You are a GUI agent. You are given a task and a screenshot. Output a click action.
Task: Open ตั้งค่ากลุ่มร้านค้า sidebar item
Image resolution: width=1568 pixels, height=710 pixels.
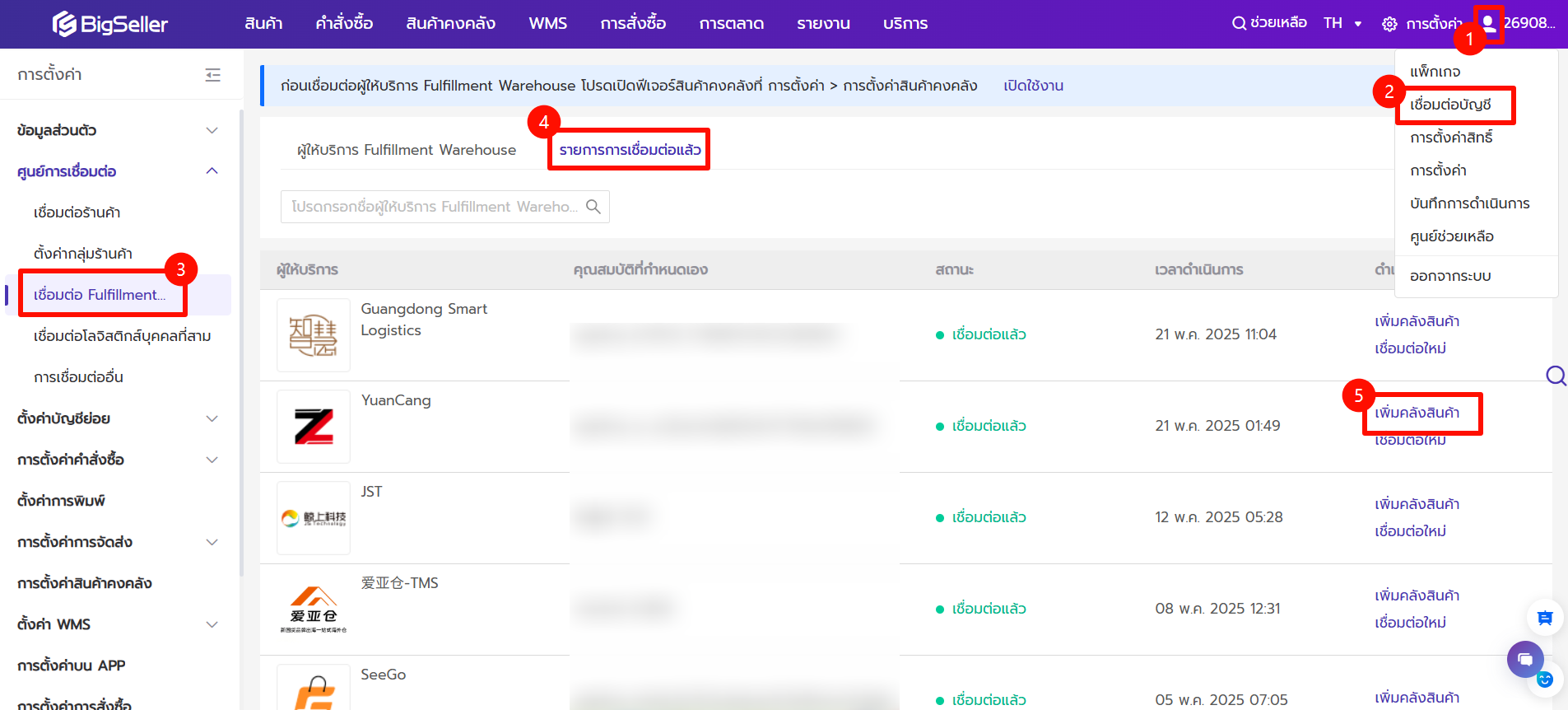(x=82, y=254)
